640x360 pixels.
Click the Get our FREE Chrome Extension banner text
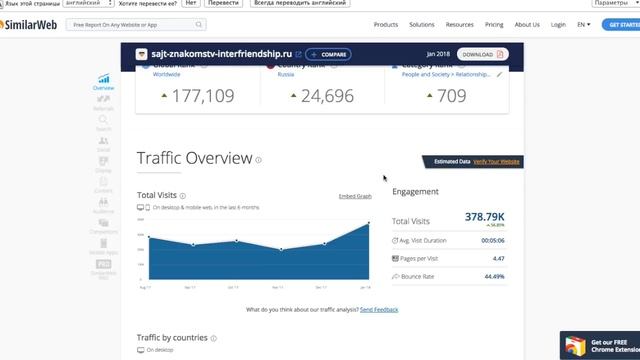[615, 346]
